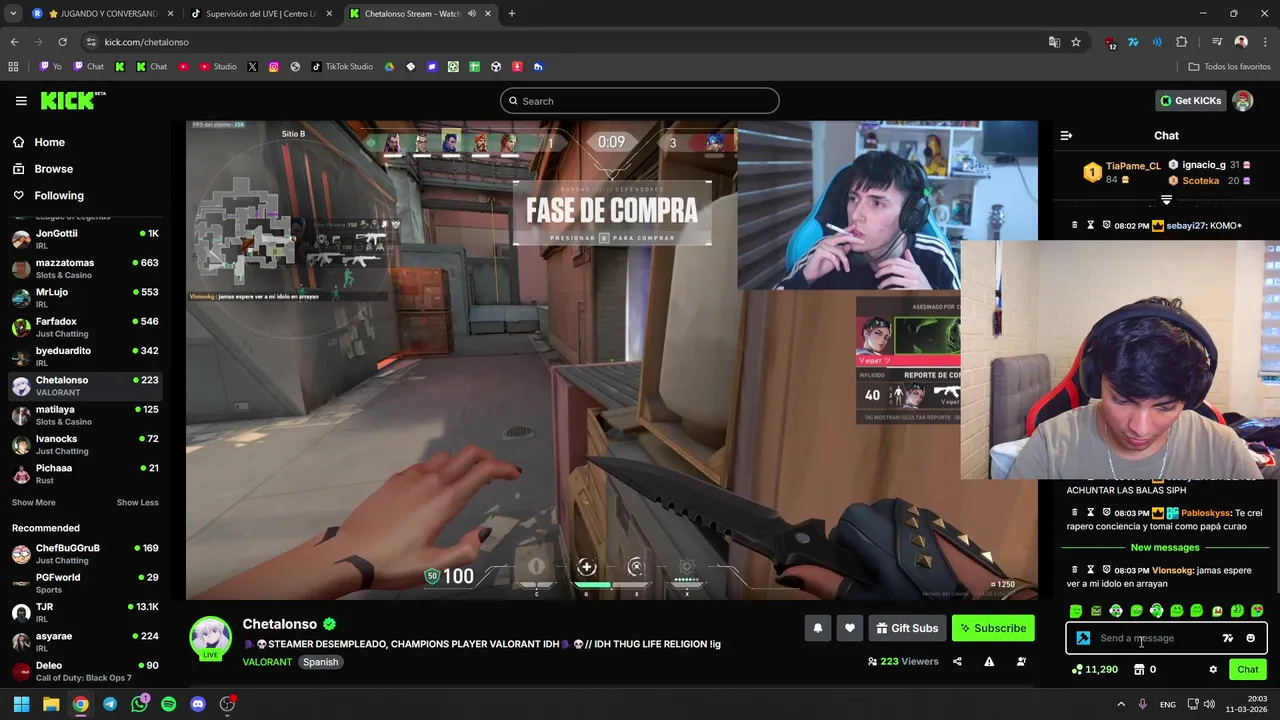Open Spotify from the taskbar
Screen dimensions: 1280x720
(168, 704)
